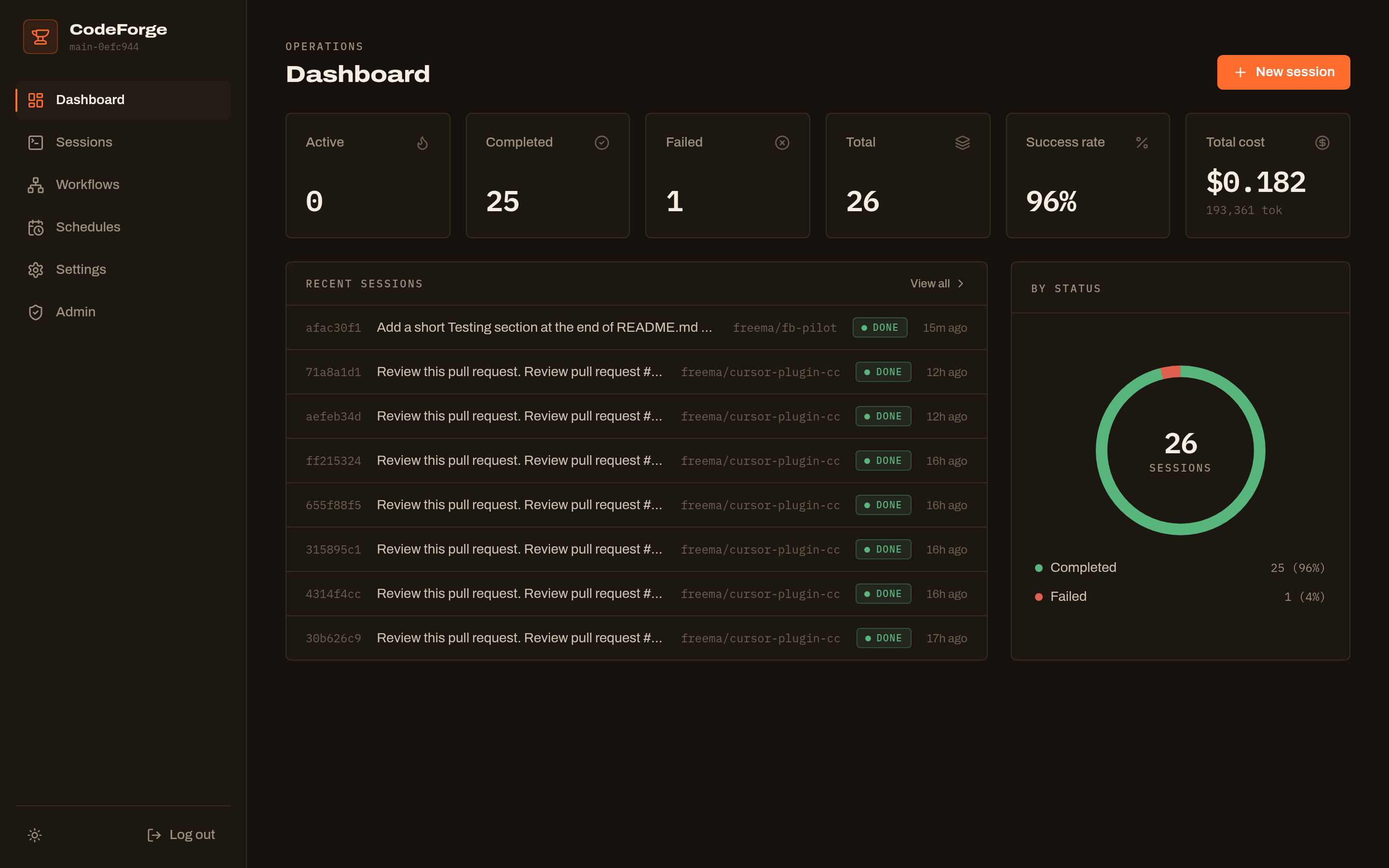Click the '193,361 tok' token count

coord(1244,211)
